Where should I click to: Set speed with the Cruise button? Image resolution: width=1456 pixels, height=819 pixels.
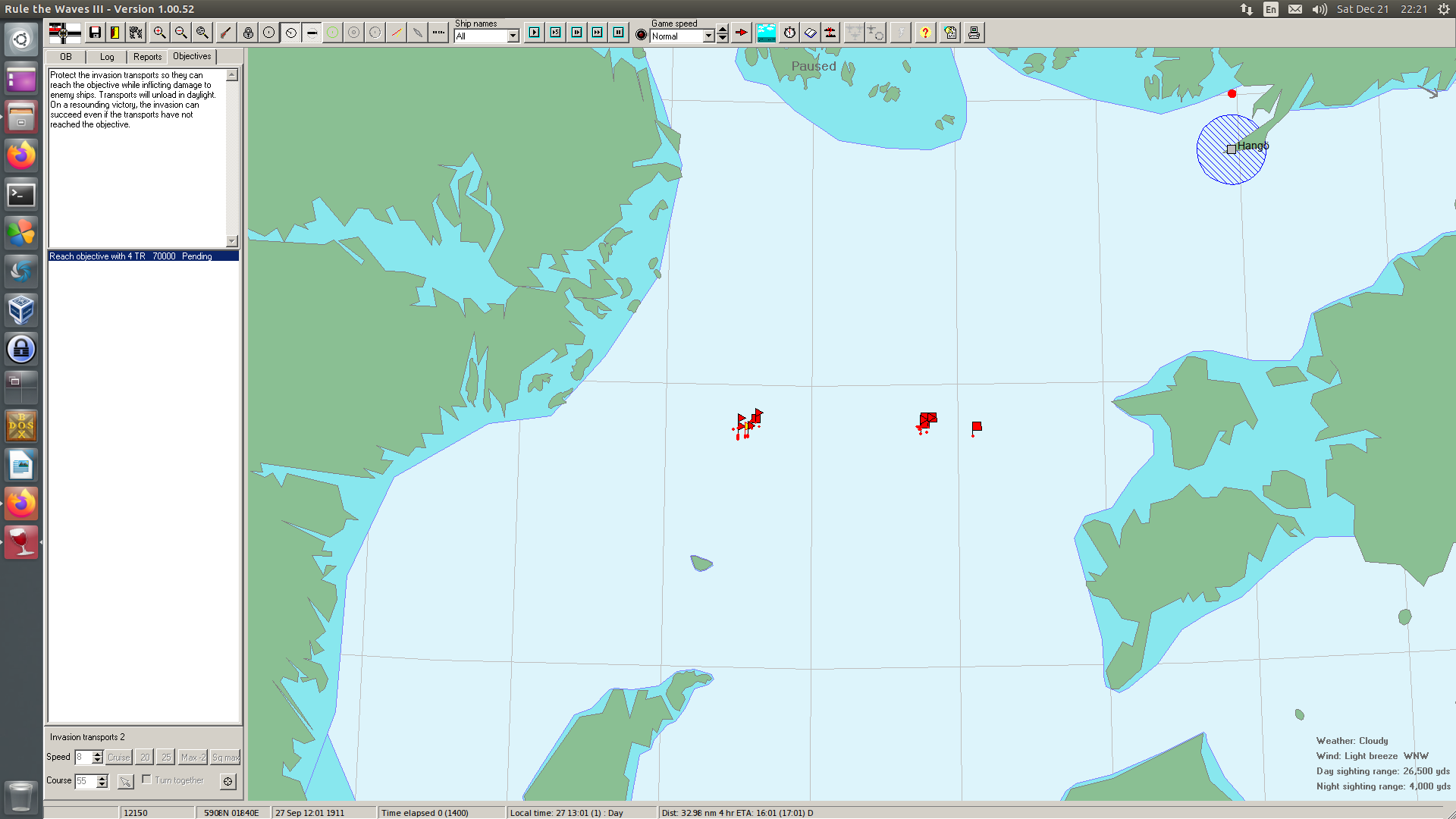point(119,758)
